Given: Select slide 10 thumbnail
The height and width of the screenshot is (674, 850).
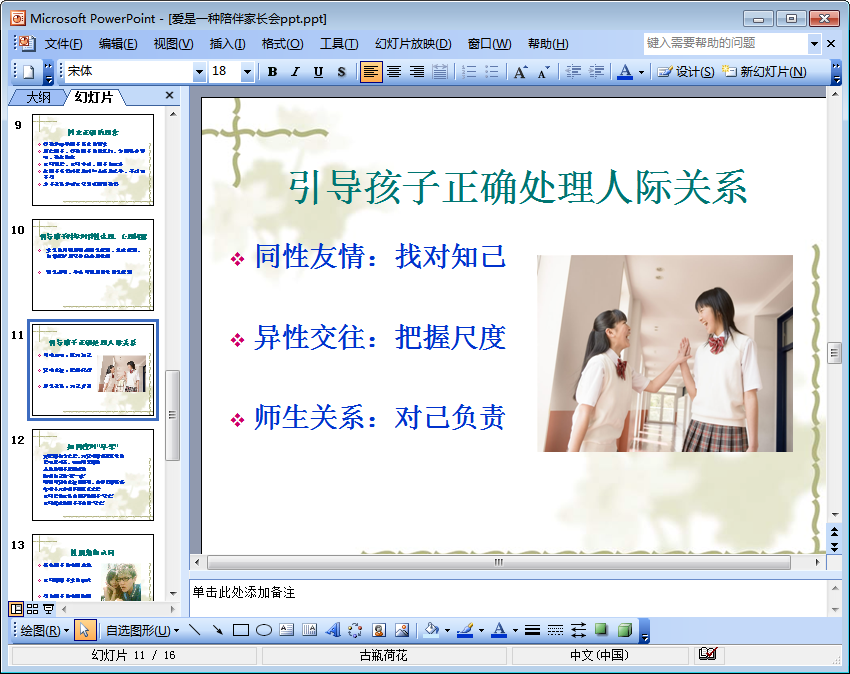Looking at the screenshot, I should 93,265.
